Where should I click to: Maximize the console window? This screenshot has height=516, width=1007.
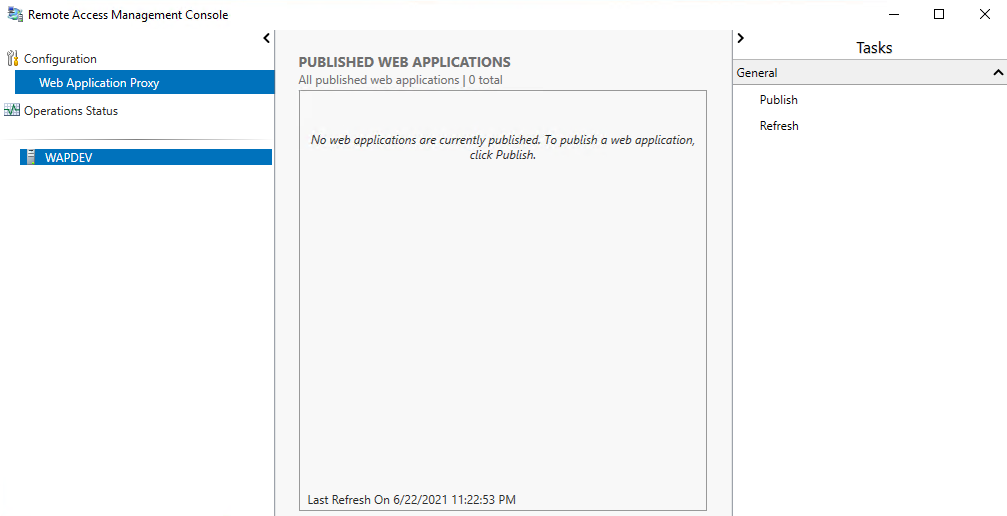point(939,14)
